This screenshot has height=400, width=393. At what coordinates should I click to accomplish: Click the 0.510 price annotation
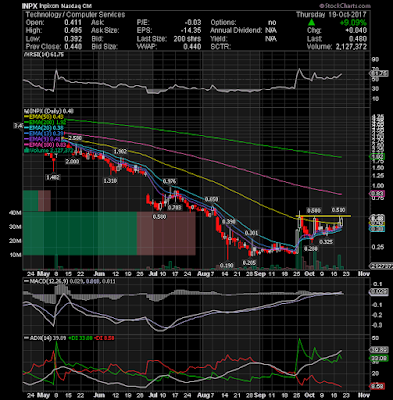[x=338, y=210]
